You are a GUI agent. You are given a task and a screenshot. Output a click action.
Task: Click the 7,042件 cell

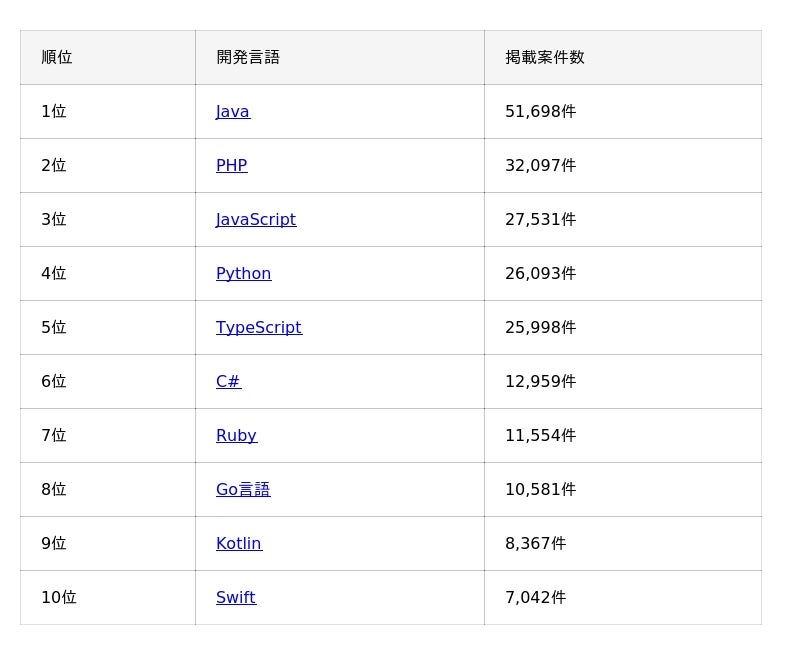[535, 598]
